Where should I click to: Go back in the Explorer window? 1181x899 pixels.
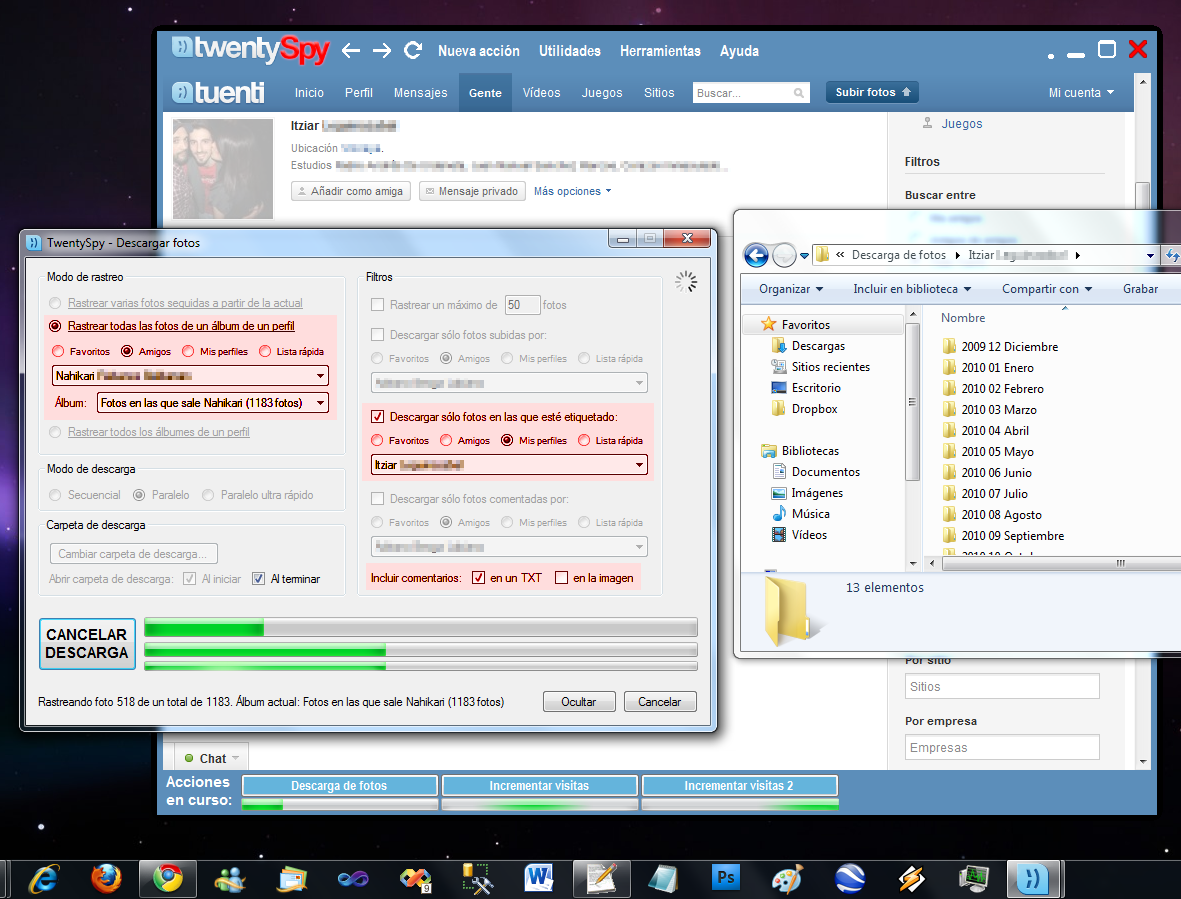point(756,255)
